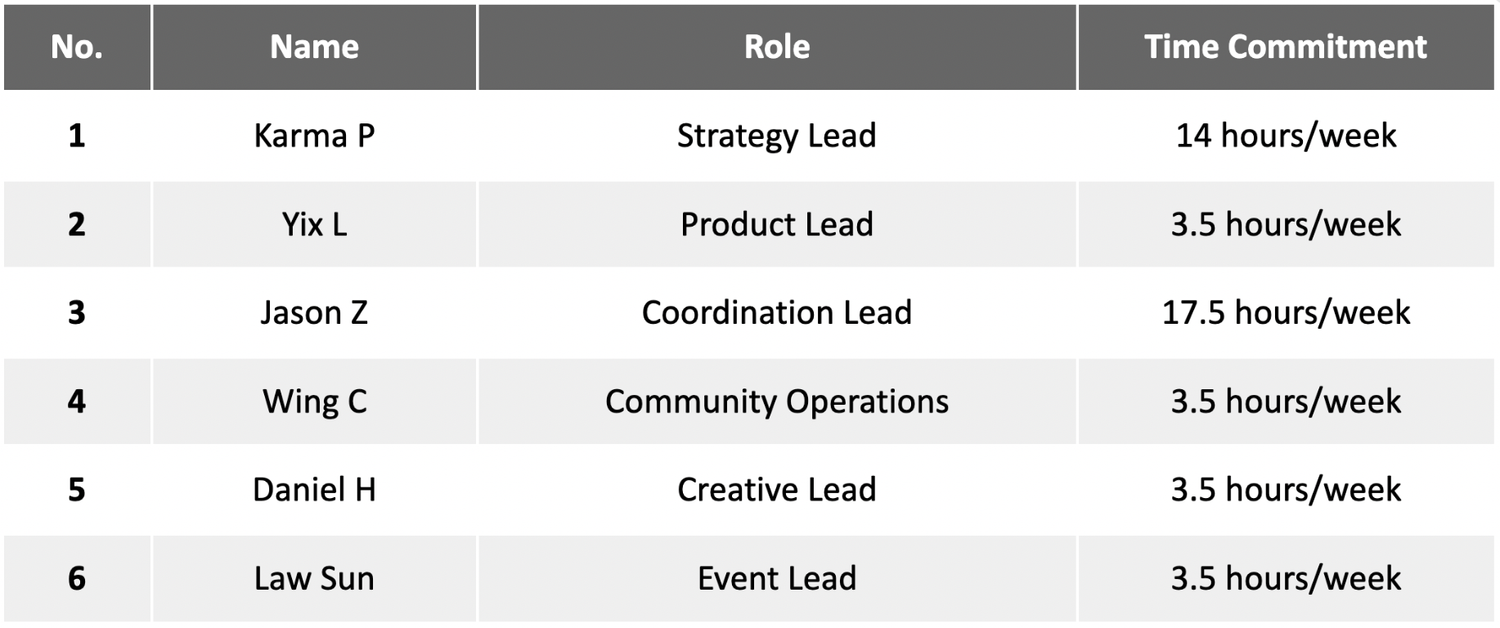Image resolution: width=1500 pixels, height=628 pixels.
Task: Click the name cell "Daniel H"
Action: click(x=314, y=489)
